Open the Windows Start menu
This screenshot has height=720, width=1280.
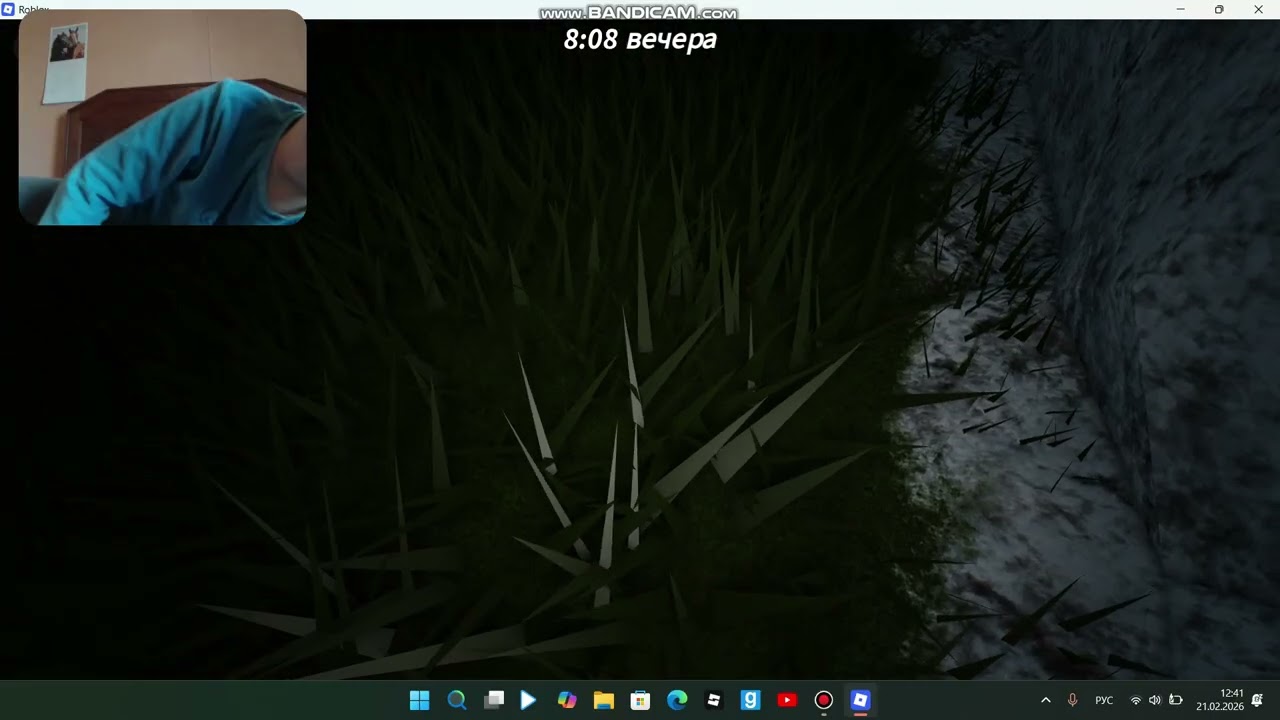pyautogui.click(x=420, y=700)
